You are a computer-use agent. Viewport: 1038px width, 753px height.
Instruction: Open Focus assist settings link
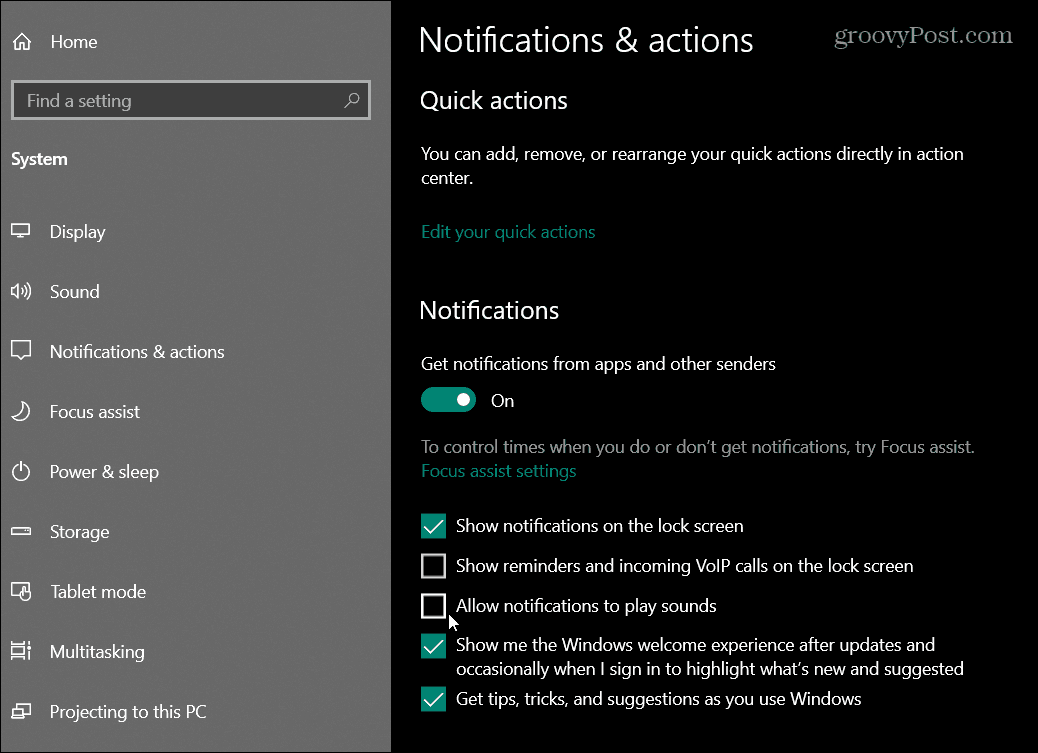498,471
